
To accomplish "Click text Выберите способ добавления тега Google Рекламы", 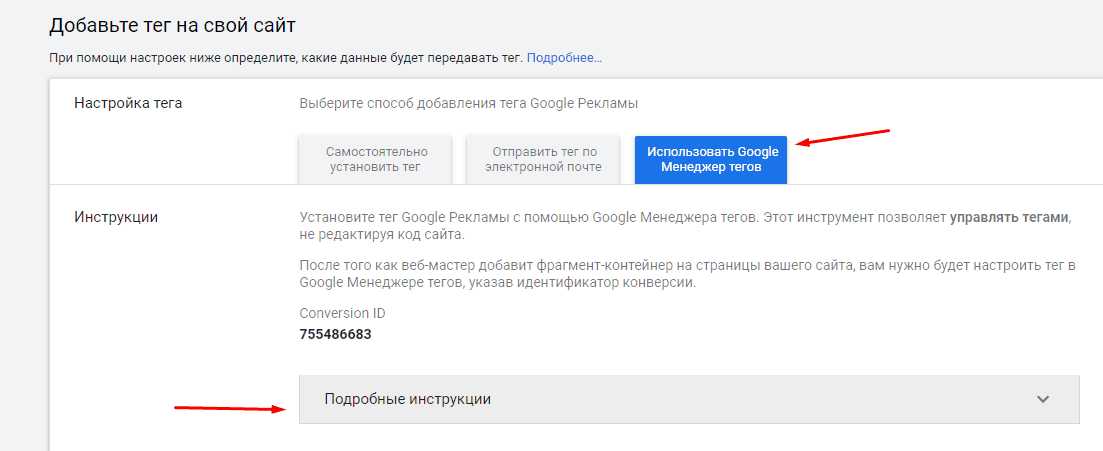I will tap(468, 103).
